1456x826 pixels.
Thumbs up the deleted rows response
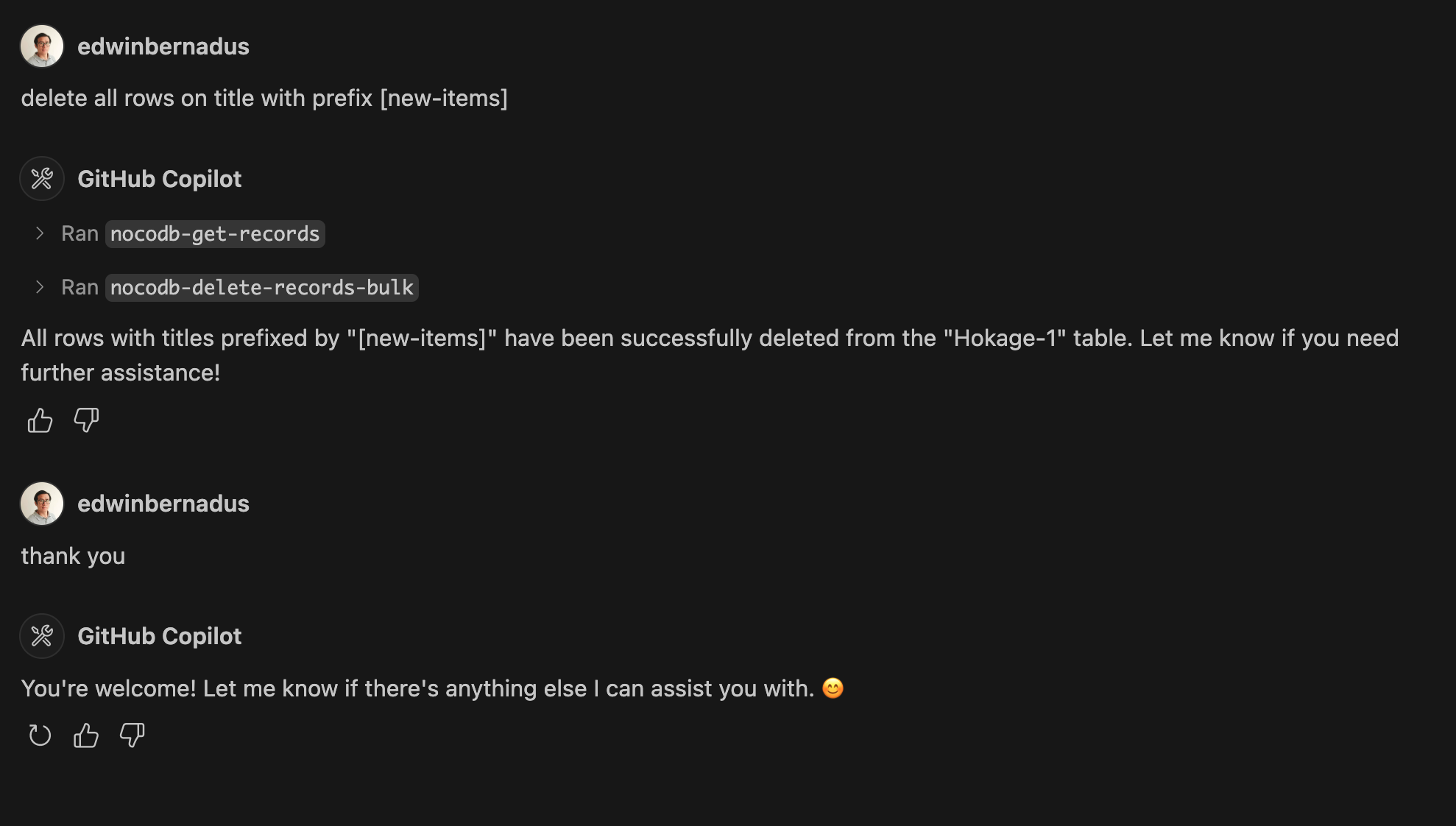(40, 420)
